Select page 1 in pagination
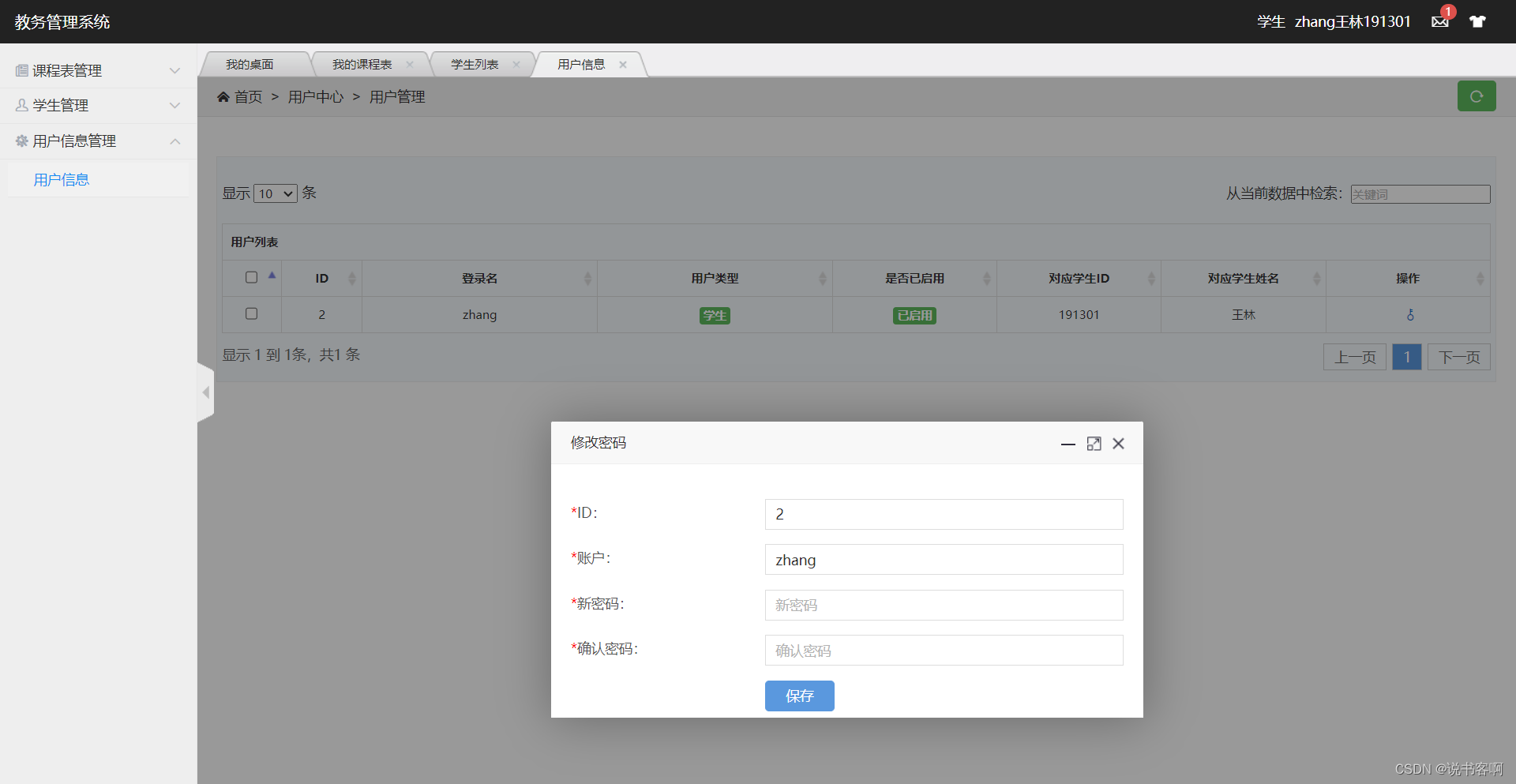 [x=1407, y=357]
